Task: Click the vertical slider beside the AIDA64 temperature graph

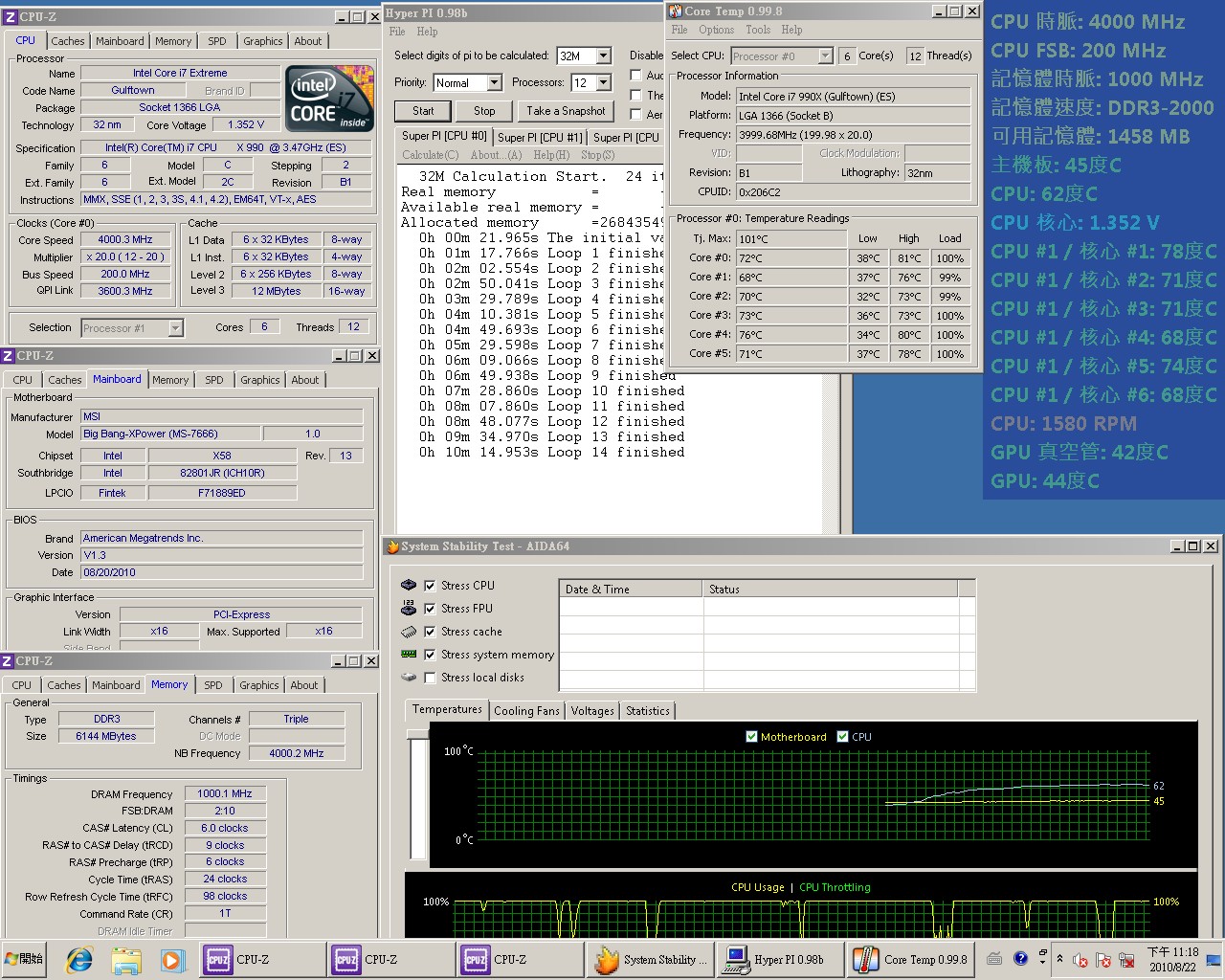Action: (x=417, y=796)
